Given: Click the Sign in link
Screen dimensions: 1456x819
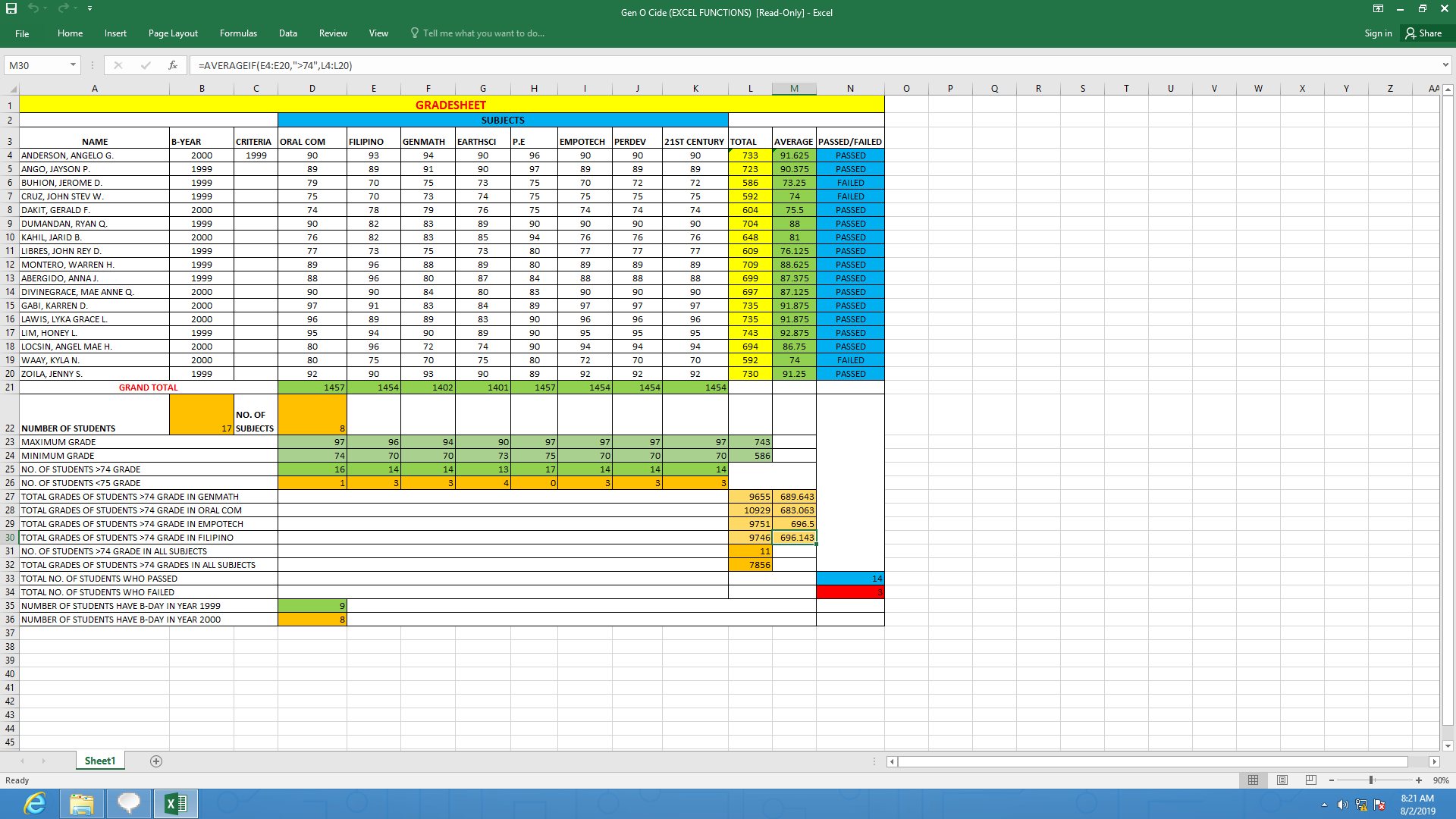Looking at the screenshot, I should 1378,33.
